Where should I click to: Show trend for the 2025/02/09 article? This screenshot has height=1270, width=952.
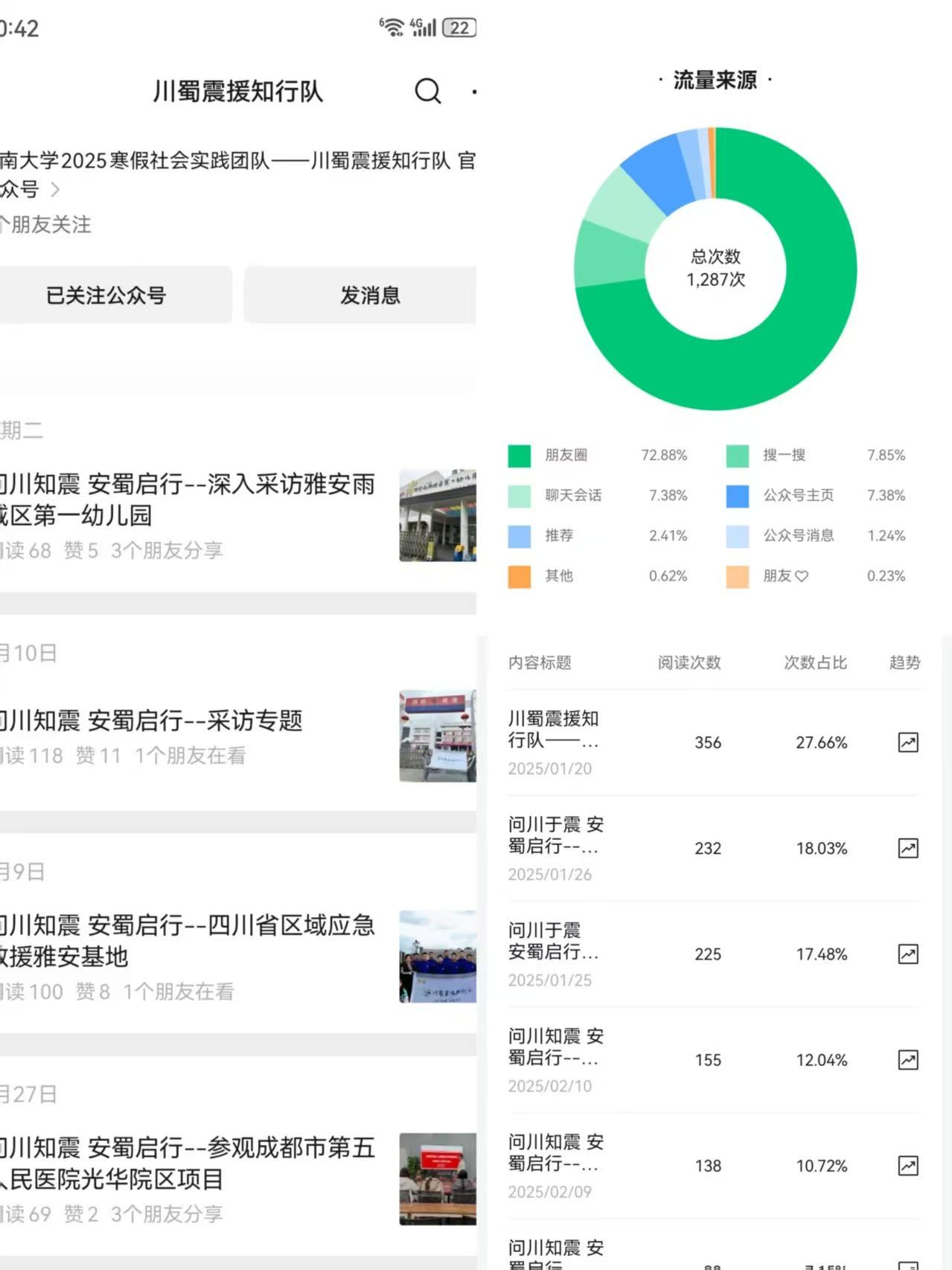coord(907,1165)
